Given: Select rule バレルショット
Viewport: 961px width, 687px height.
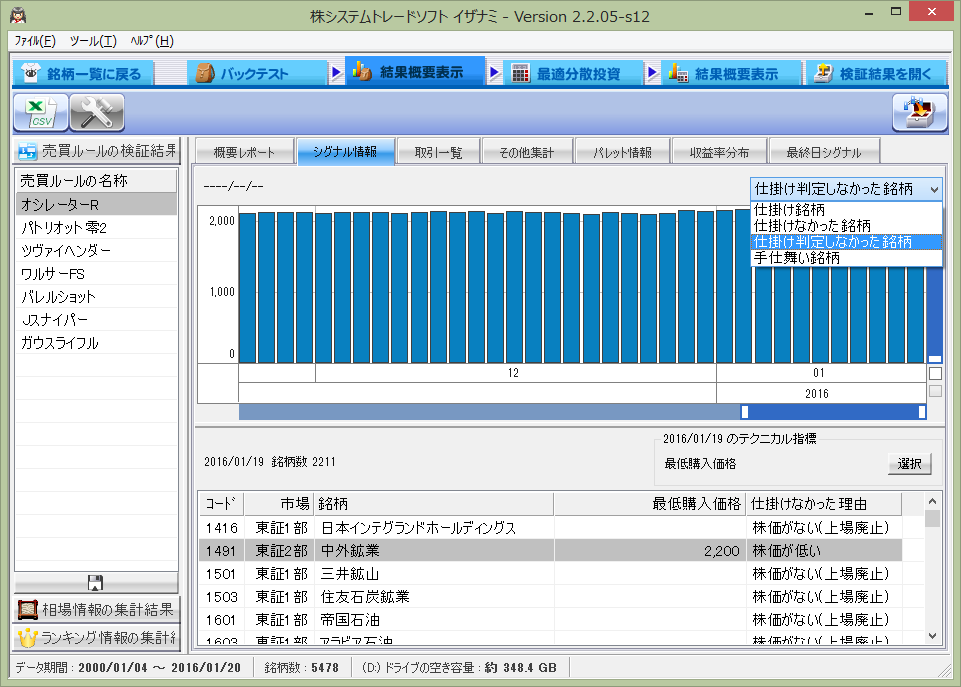Looking at the screenshot, I should (96, 297).
